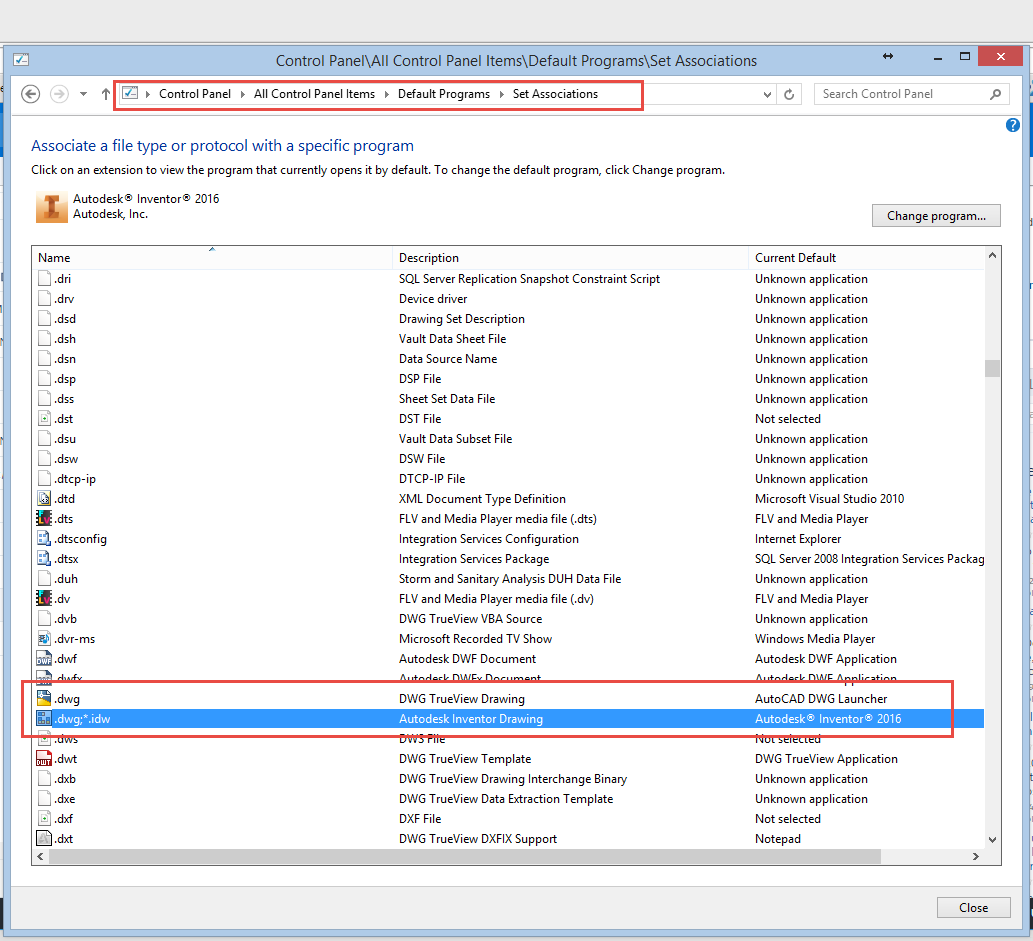Expand the chevron after Control Panel breadcrumb
1033x941 pixels.
point(242,94)
